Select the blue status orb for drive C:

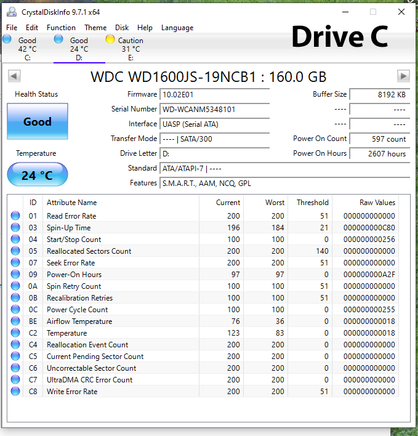pos(7,39)
